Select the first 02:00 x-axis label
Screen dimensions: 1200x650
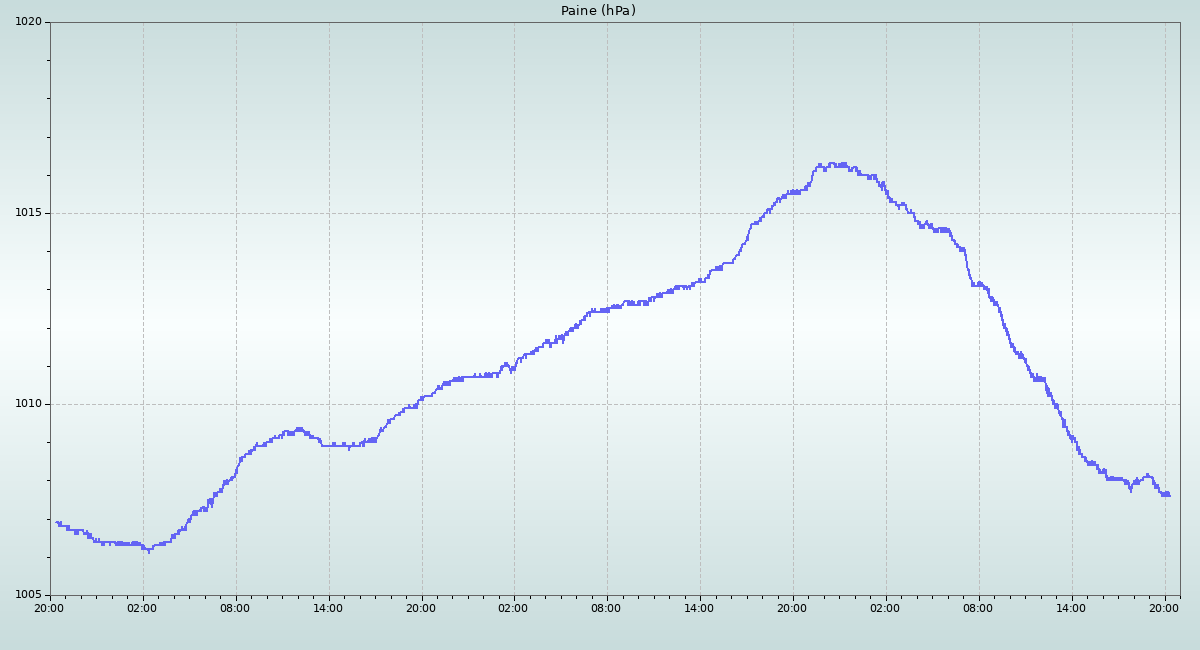(x=142, y=607)
